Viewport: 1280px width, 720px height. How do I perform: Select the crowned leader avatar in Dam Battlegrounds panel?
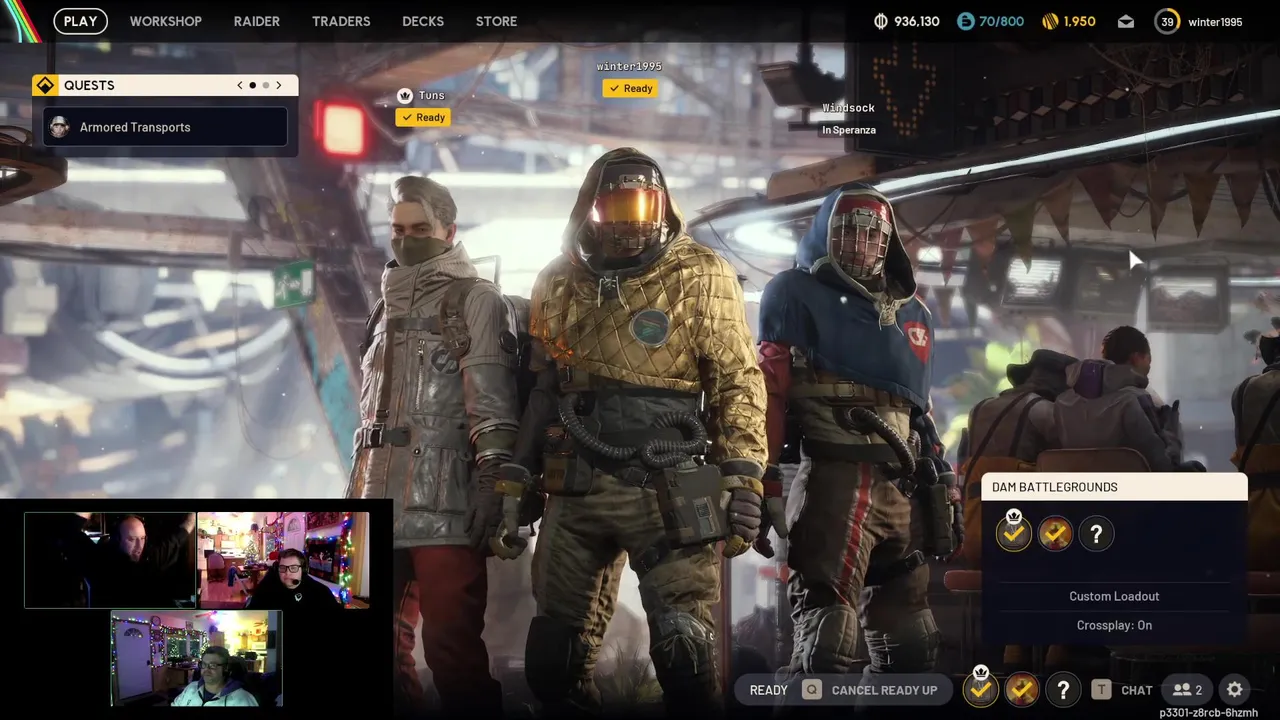click(x=1014, y=533)
